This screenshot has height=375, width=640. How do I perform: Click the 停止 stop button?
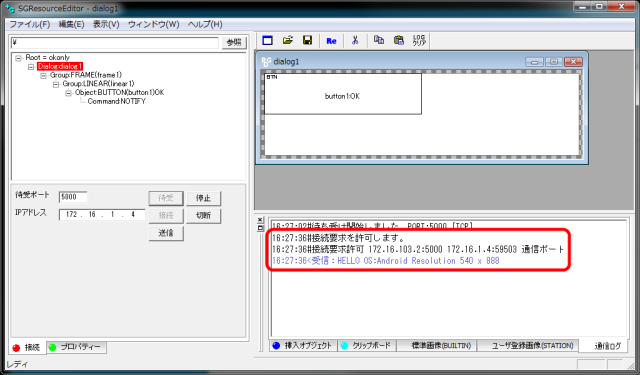click(x=203, y=198)
